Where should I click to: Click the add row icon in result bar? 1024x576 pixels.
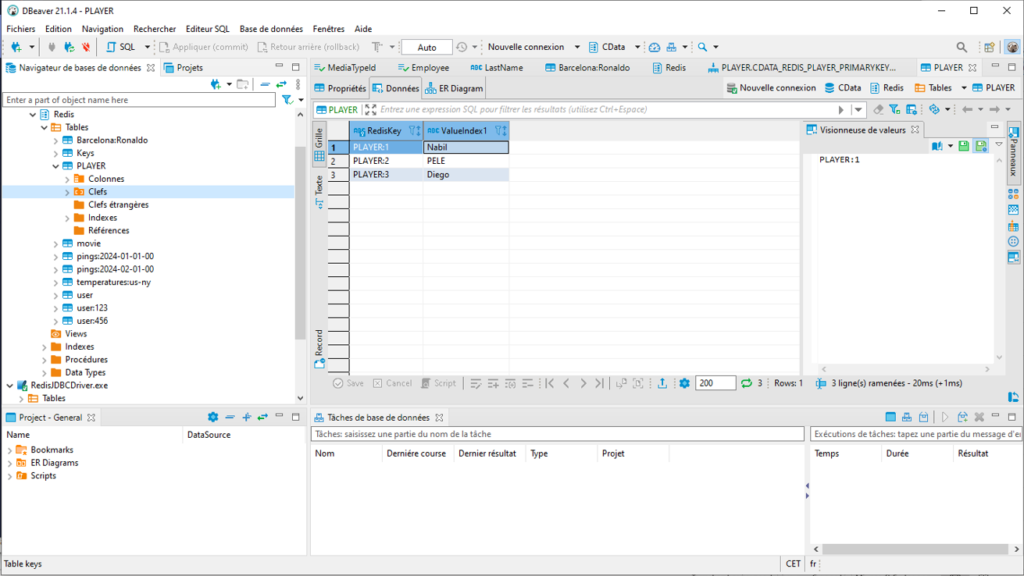[x=493, y=383]
